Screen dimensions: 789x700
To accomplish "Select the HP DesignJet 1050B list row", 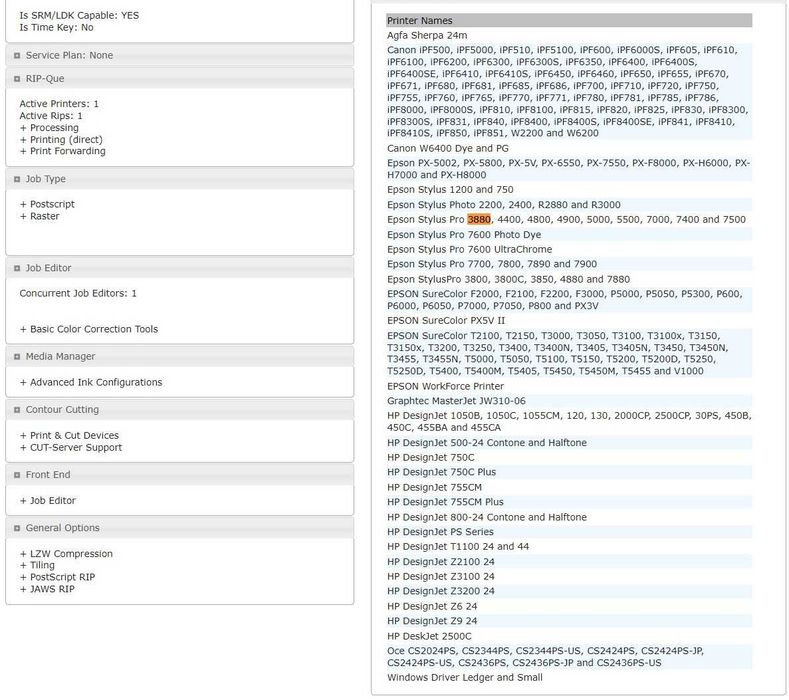I will point(569,422).
